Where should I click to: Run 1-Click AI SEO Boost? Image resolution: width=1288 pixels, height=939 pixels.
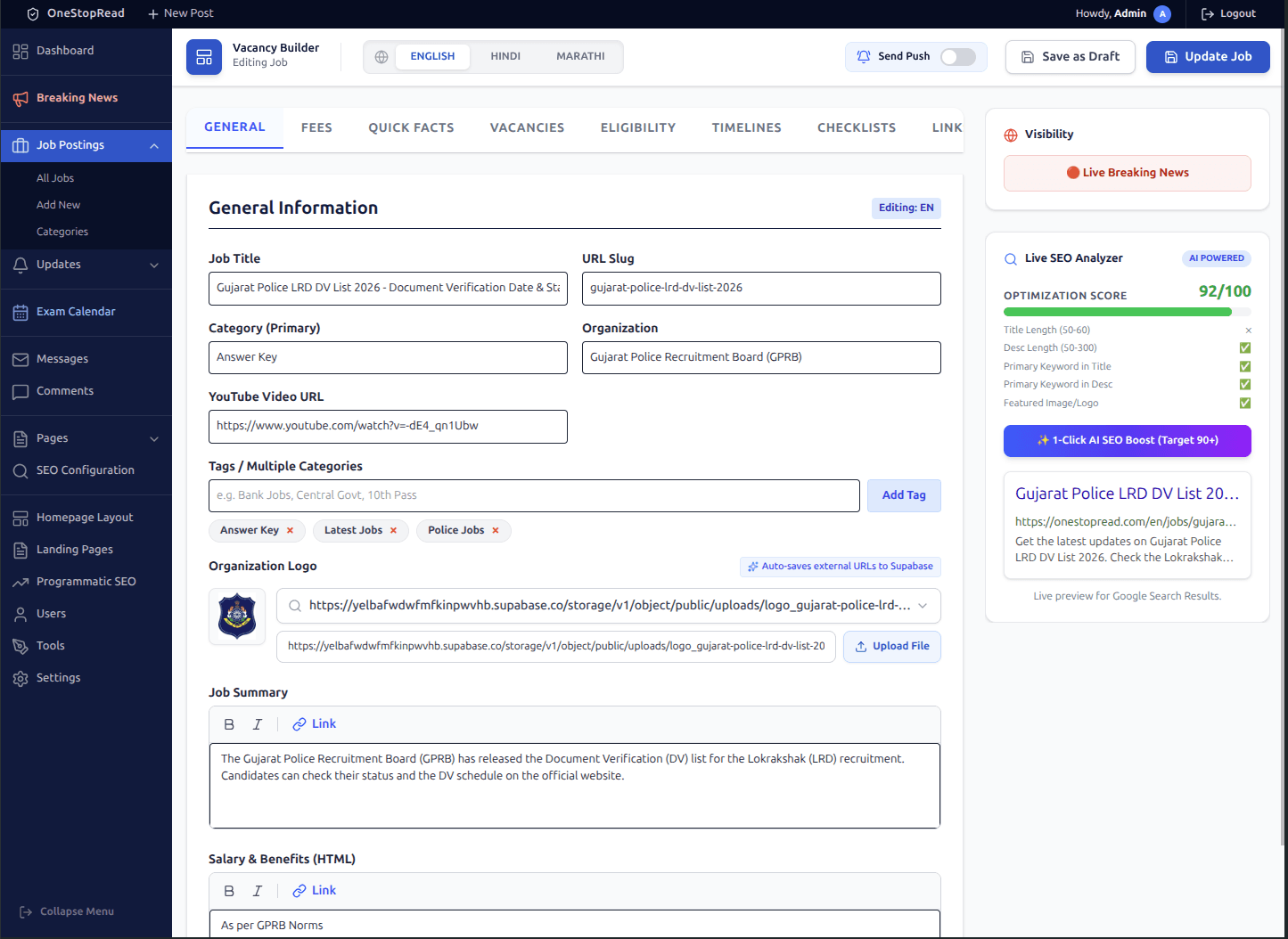1128,441
